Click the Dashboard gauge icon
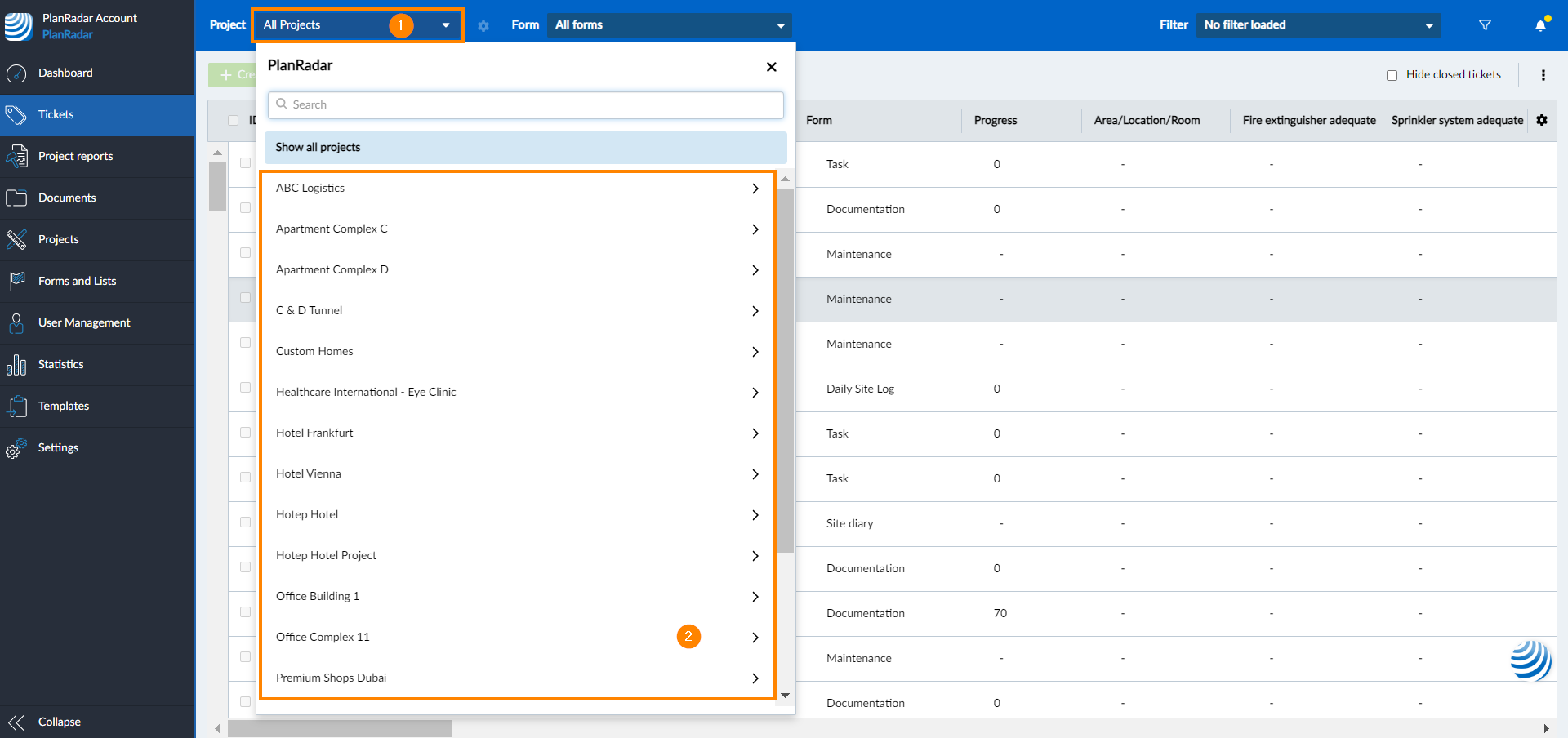 click(x=16, y=73)
